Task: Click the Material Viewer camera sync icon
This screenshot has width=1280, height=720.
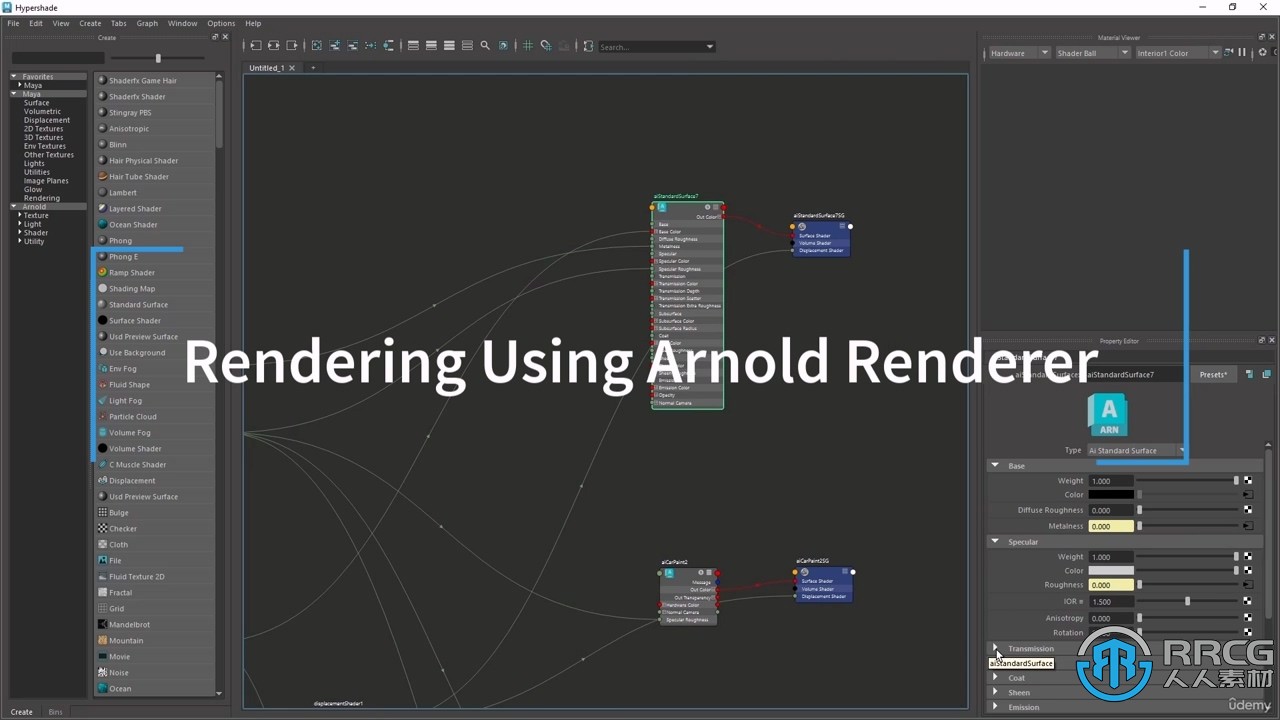Action: (x=1230, y=52)
